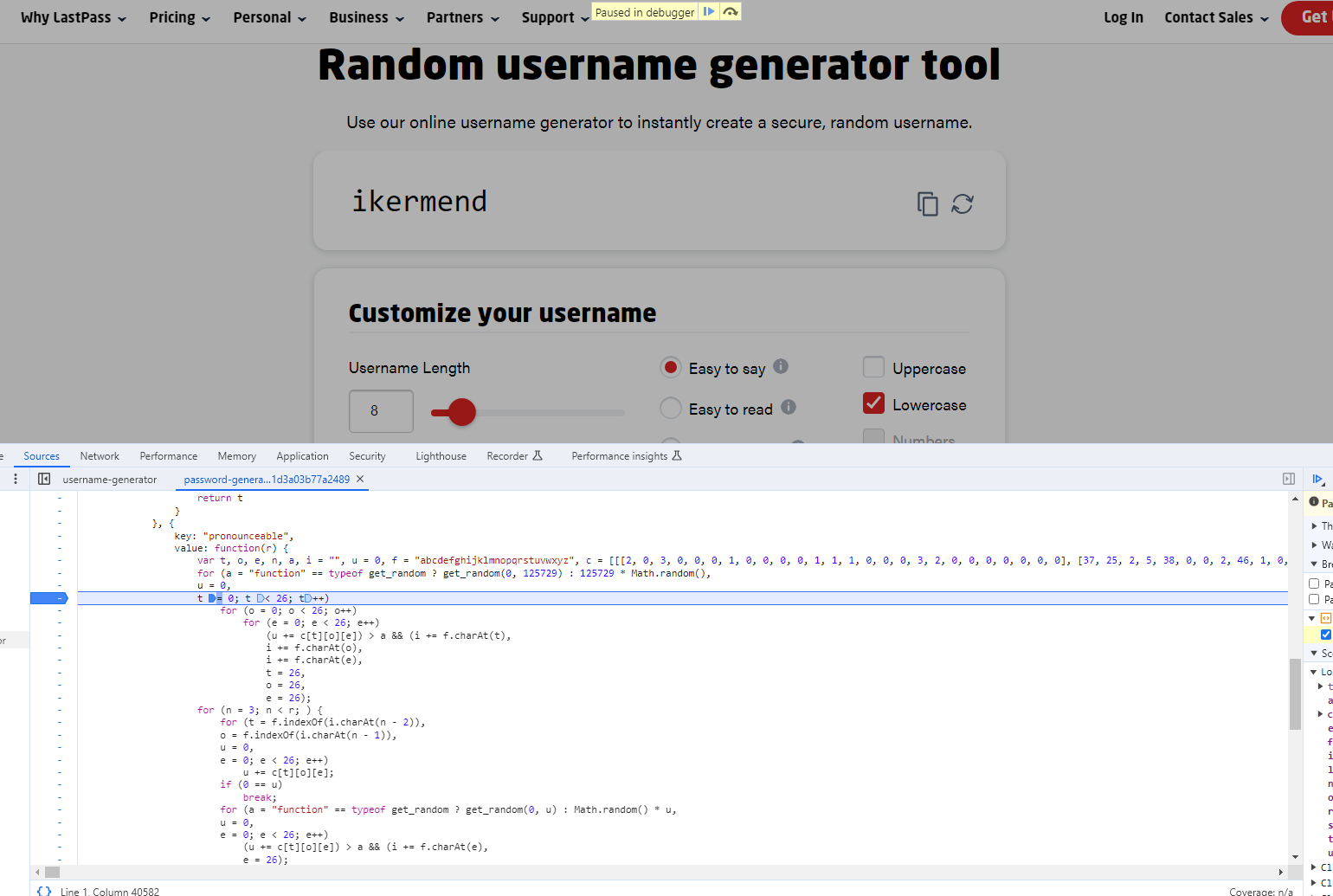Click info icon beside Easy to read

tap(788, 406)
